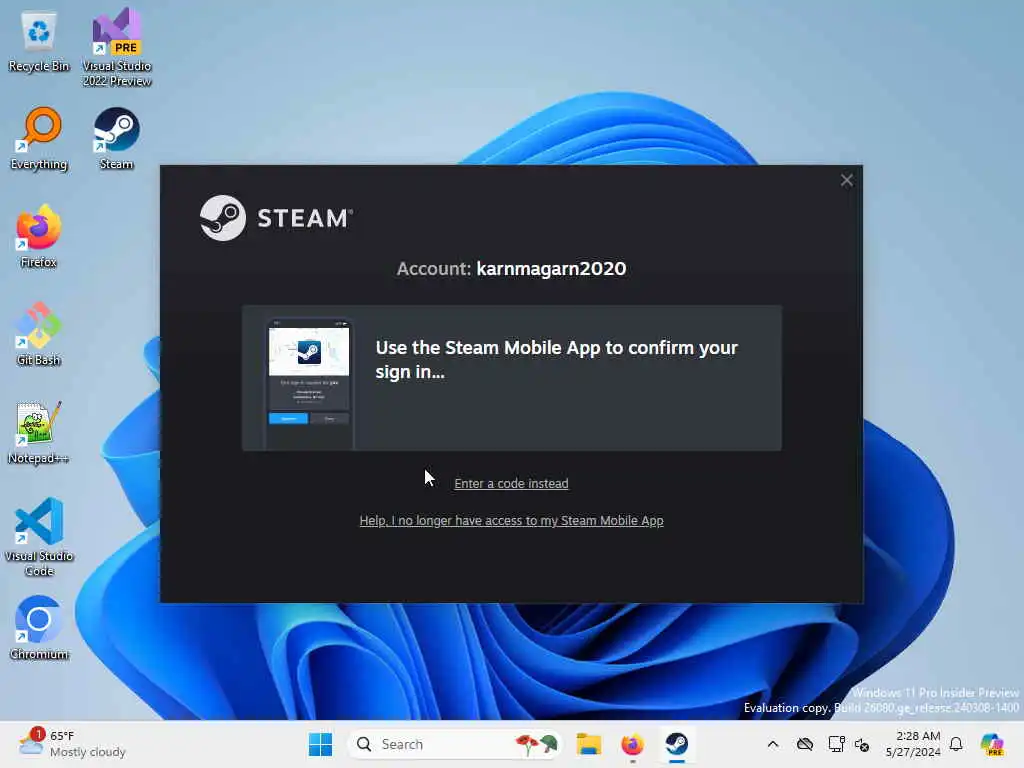Select the Chromium desktop shortcut

[x=39, y=628]
